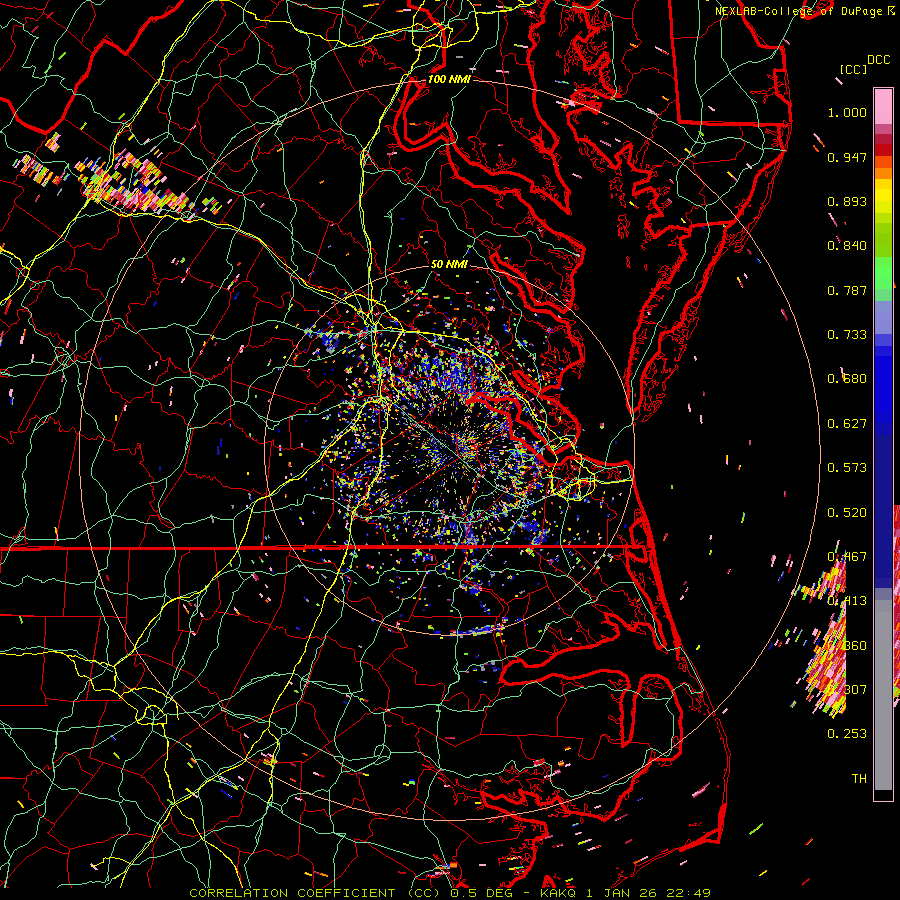The image size is (900, 900).
Task: Click the [CC] legend unit label
Action: point(854,69)
